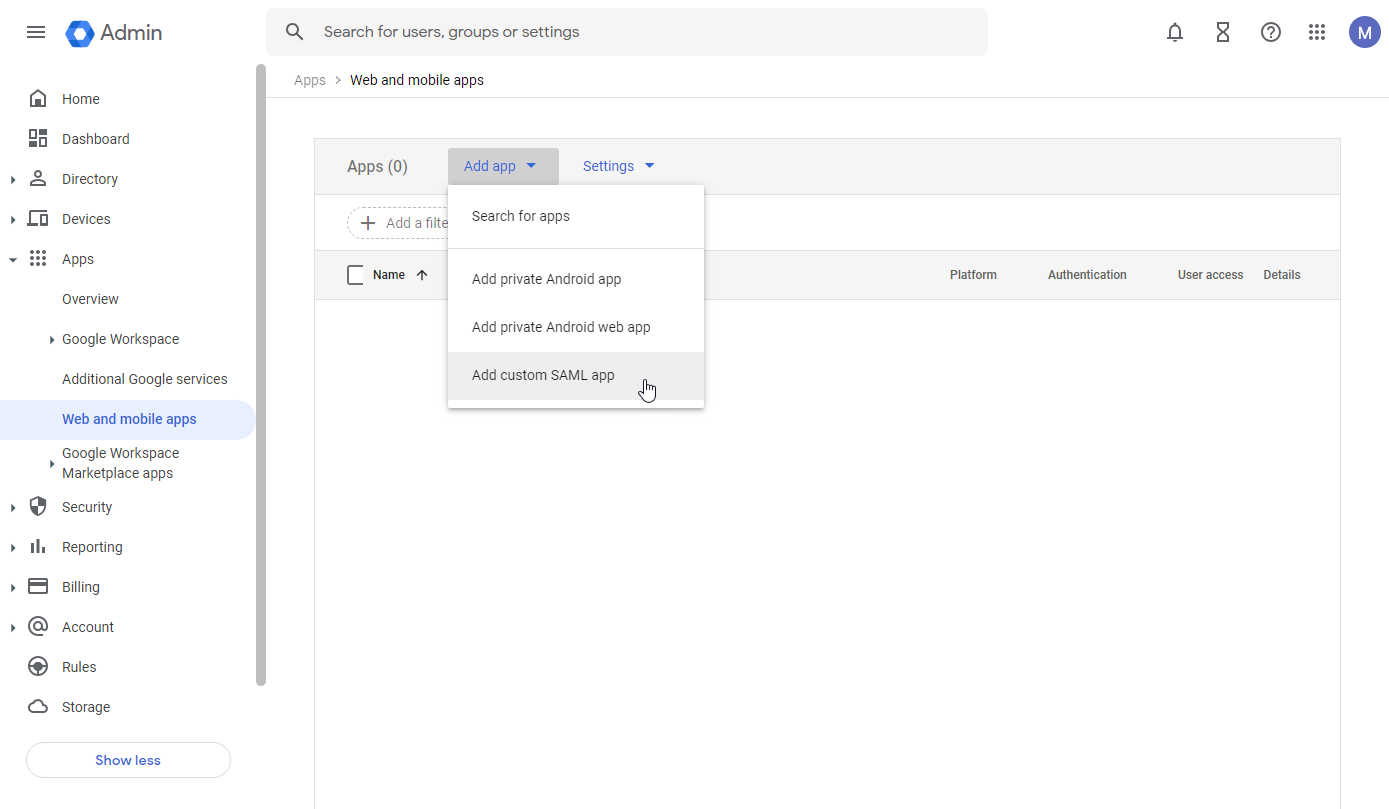
Task: Expand the Billing section arrow
Action: [13, 588]
